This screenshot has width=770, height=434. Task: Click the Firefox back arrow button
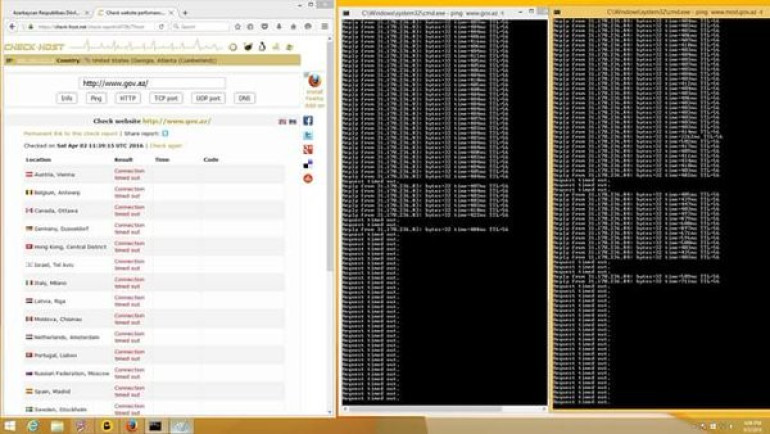[x=13, y=27]
